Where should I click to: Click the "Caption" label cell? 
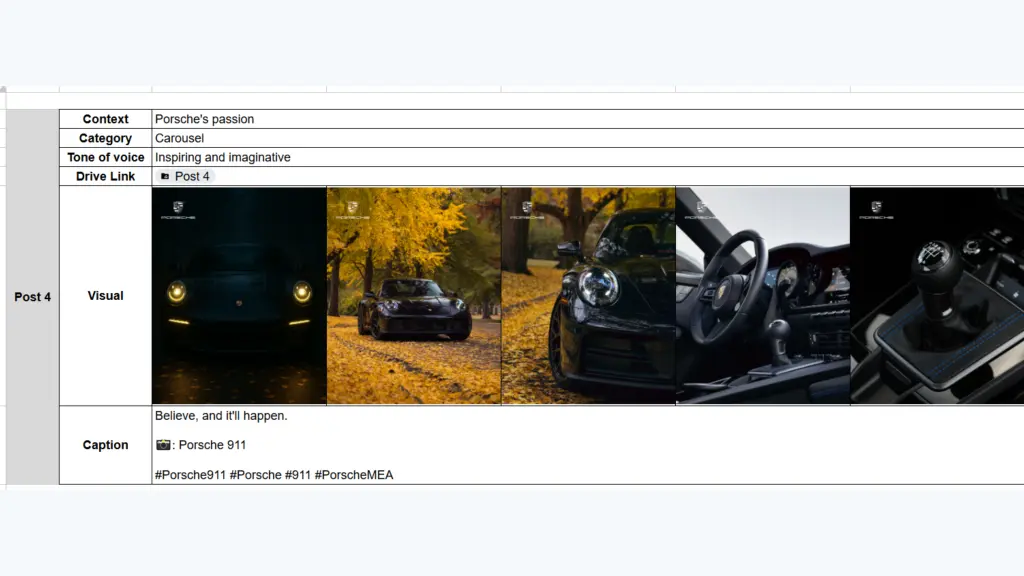pos(105,445)
